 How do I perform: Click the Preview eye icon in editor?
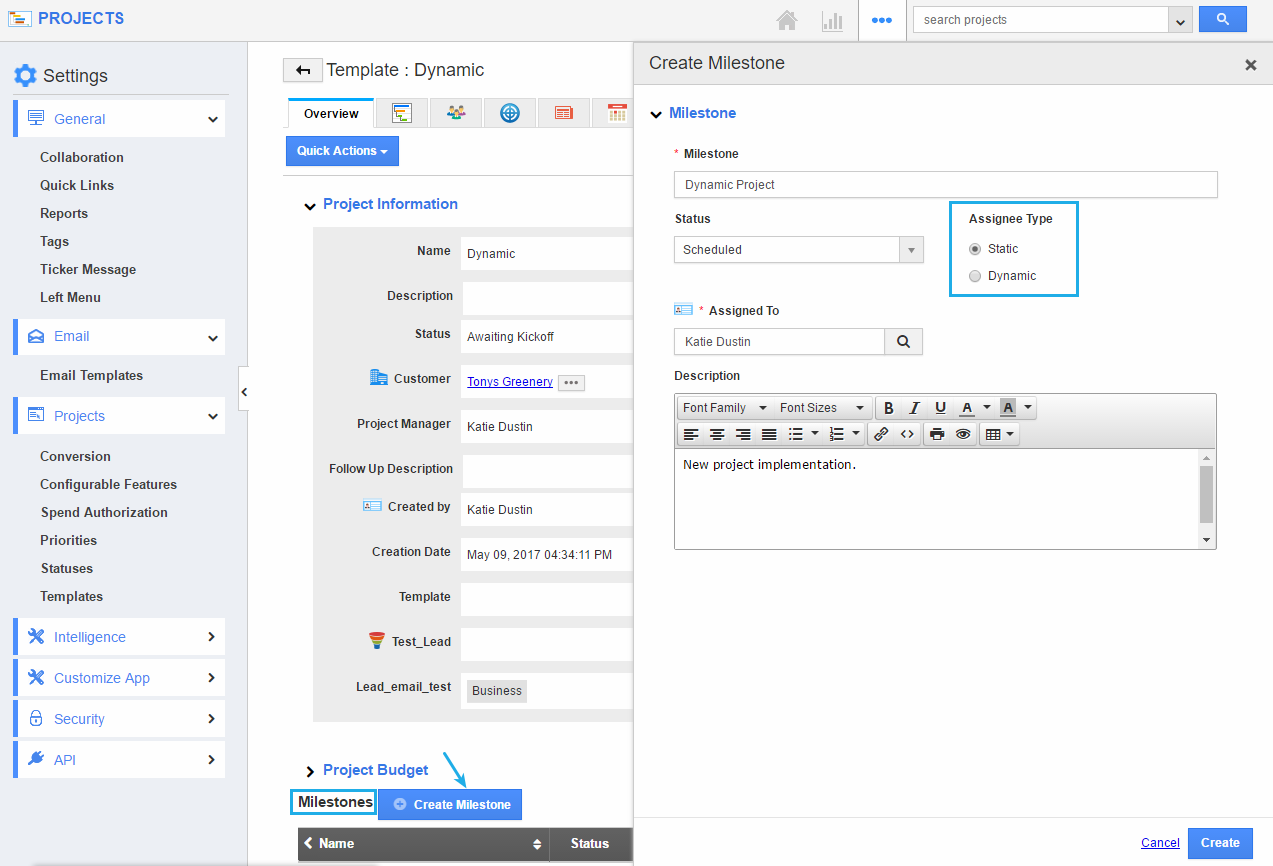[x=963, y=434]
